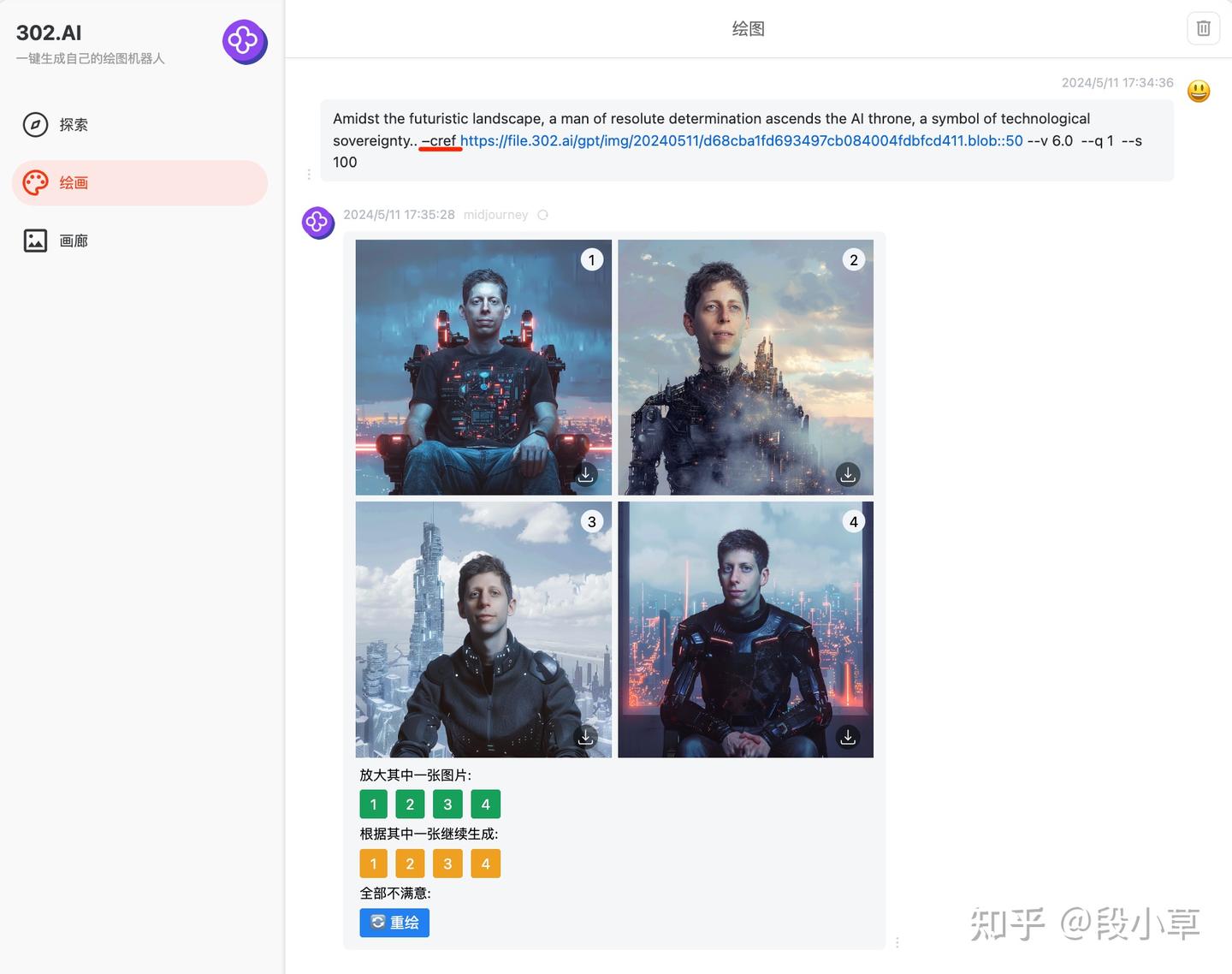Generate variations of image 3 (orange)

click(x=447, y=864)
